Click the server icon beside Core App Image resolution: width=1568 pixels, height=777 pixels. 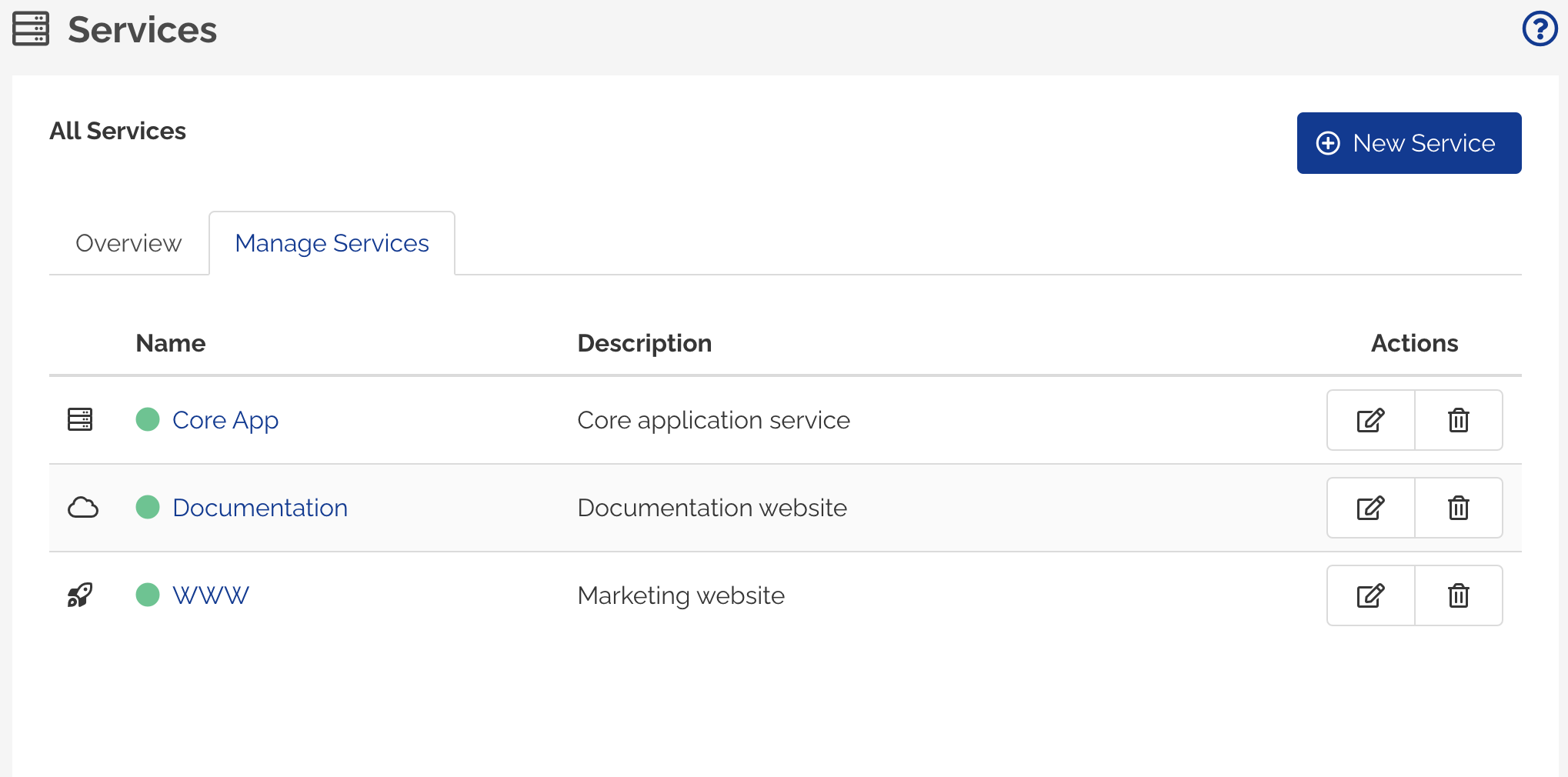(79, 419)
